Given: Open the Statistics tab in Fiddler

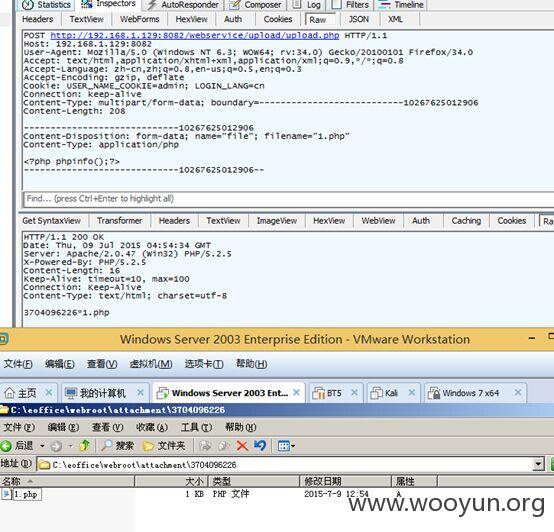Looking at the screenshot, I should point(46,5).
